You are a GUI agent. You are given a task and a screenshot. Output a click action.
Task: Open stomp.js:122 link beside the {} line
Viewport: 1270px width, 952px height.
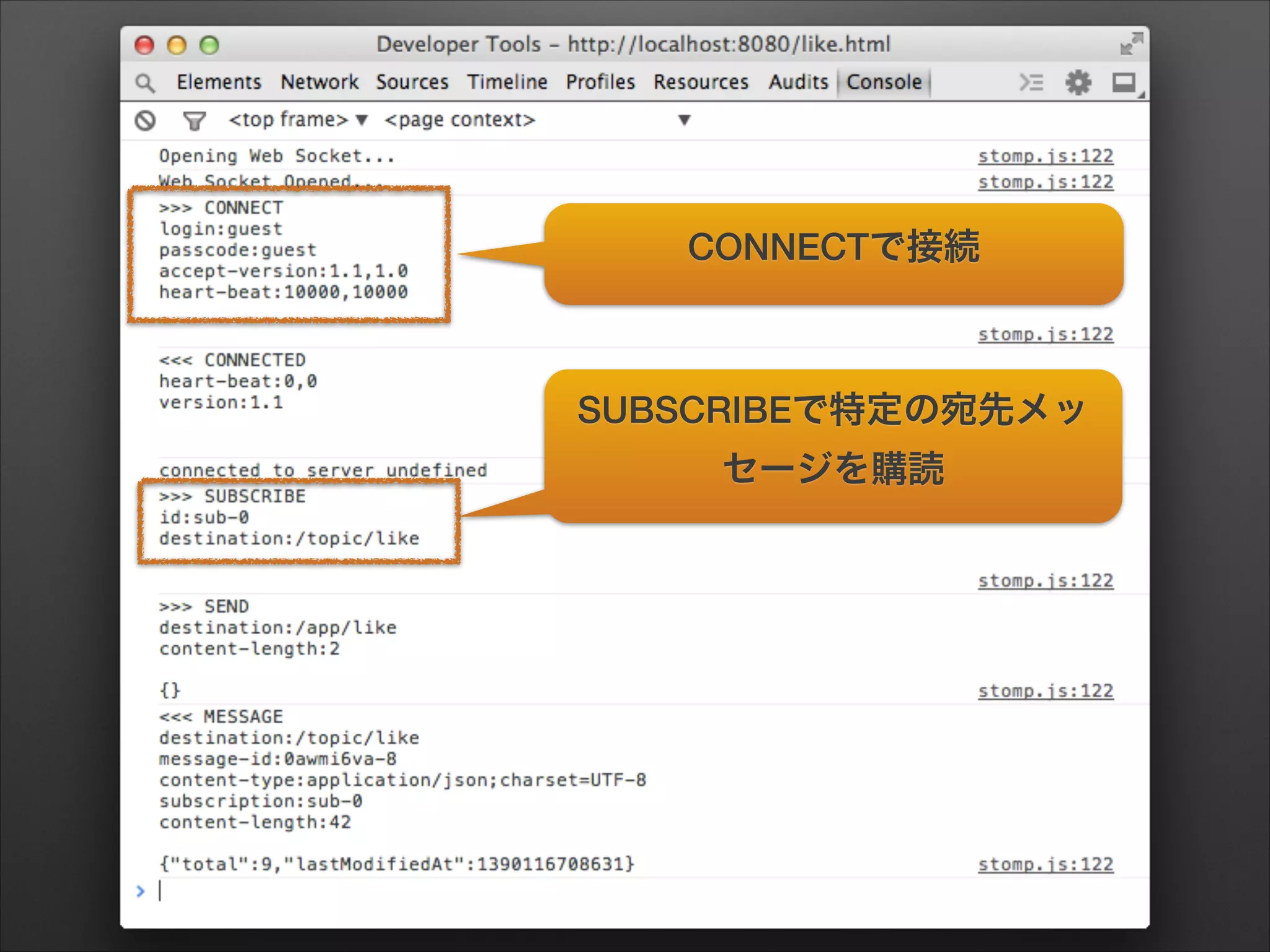tap(1046, 691)
